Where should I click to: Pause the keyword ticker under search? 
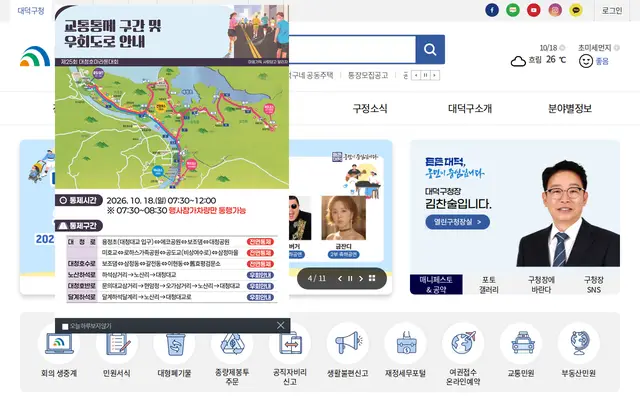pyautogui.click(x=425, y=75)
